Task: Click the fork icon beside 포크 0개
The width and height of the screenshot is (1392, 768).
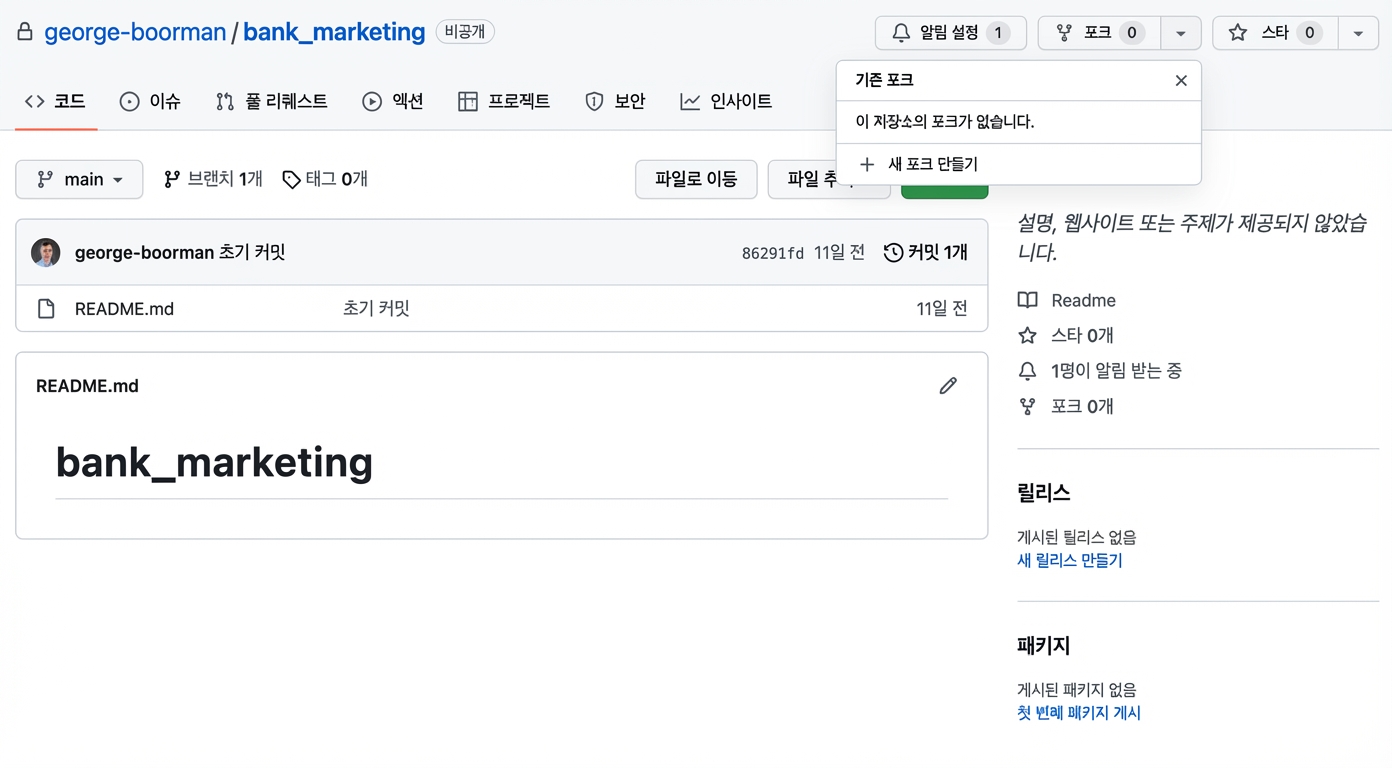Action: click(1027, 406)
